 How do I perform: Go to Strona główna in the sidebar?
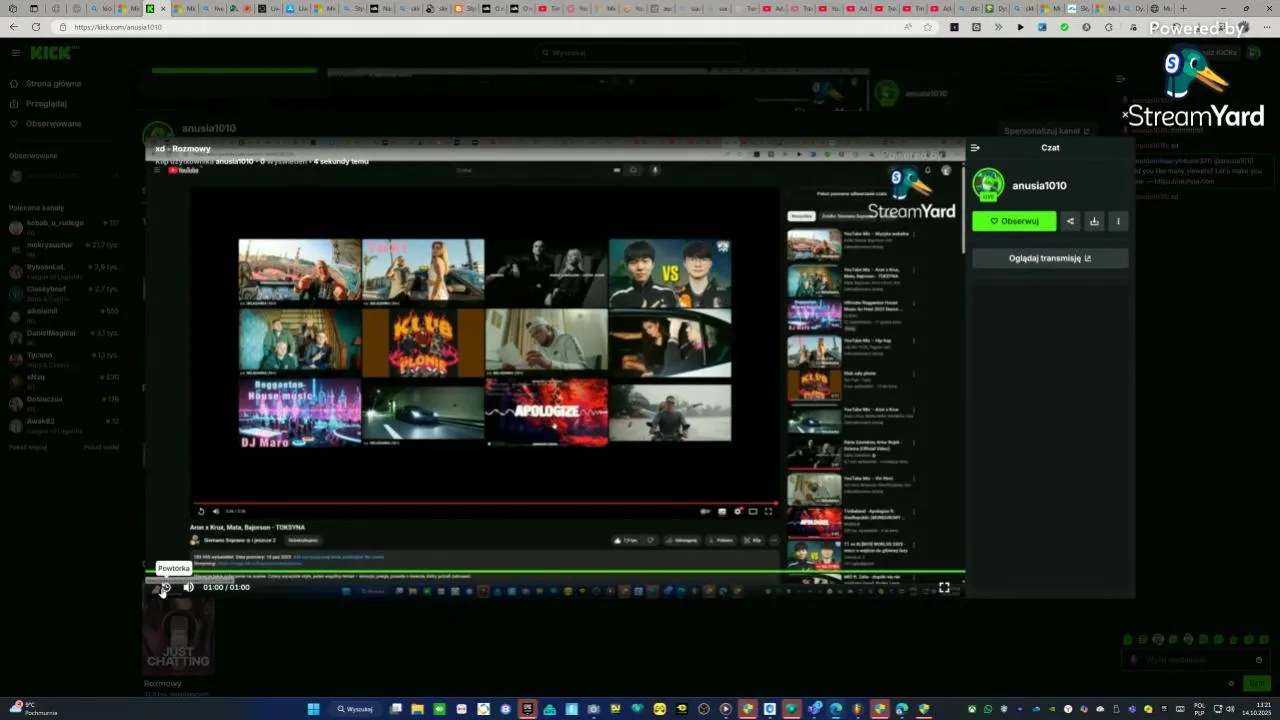pos(46,84)
